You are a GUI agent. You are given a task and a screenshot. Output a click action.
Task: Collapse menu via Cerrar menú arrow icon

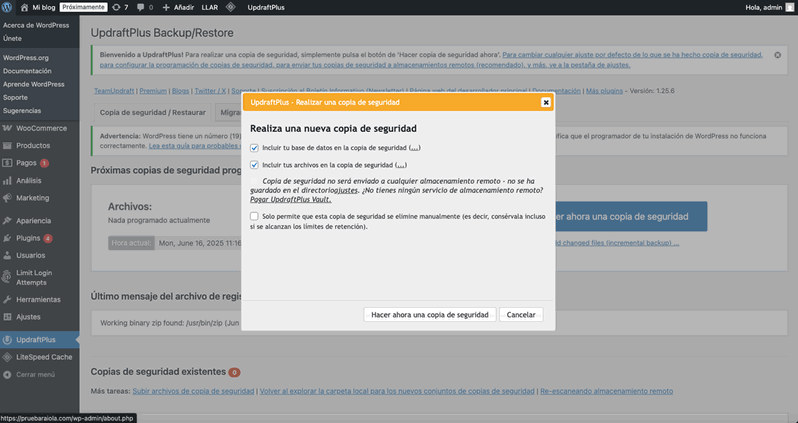pos(7,374)
